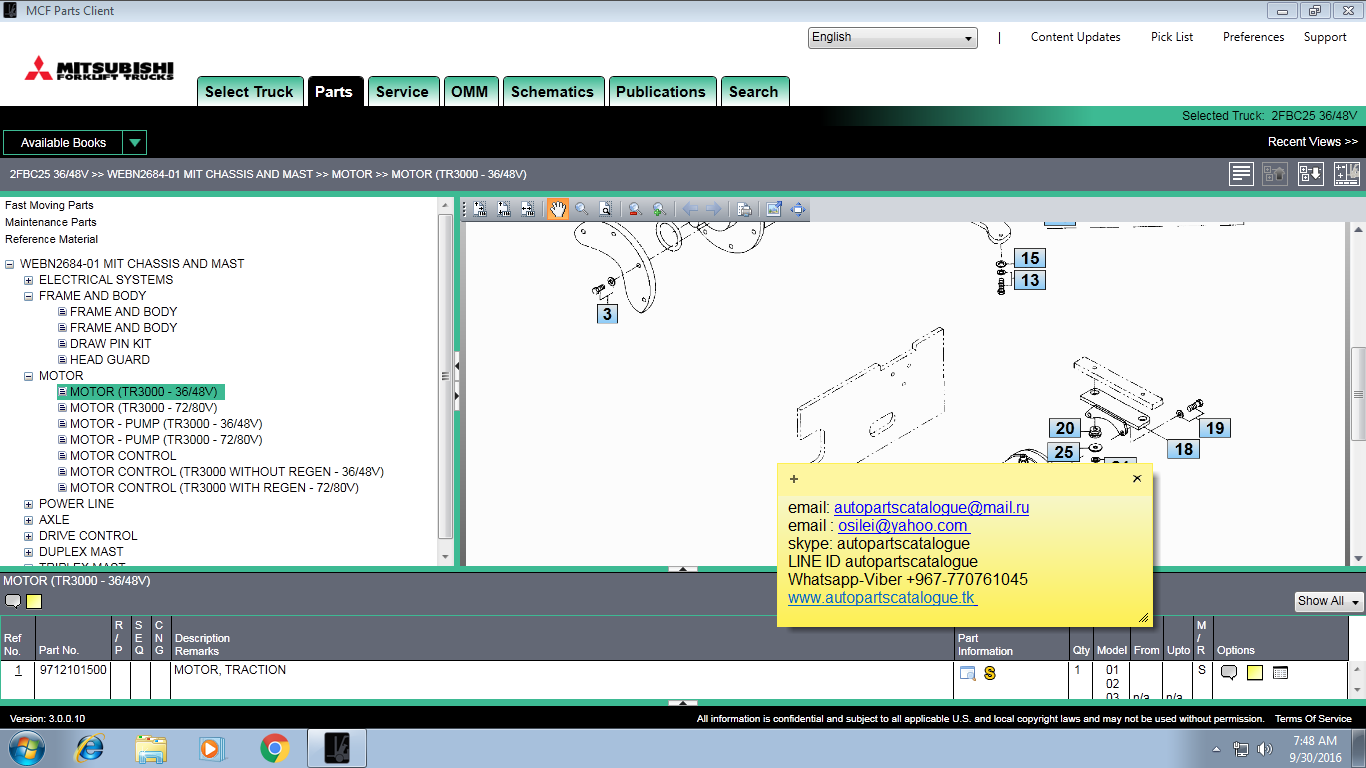Image resolution: width=1366 pixels, height=768 pixels.
Task: Open the Publications tab
Action: pos(661,91)
